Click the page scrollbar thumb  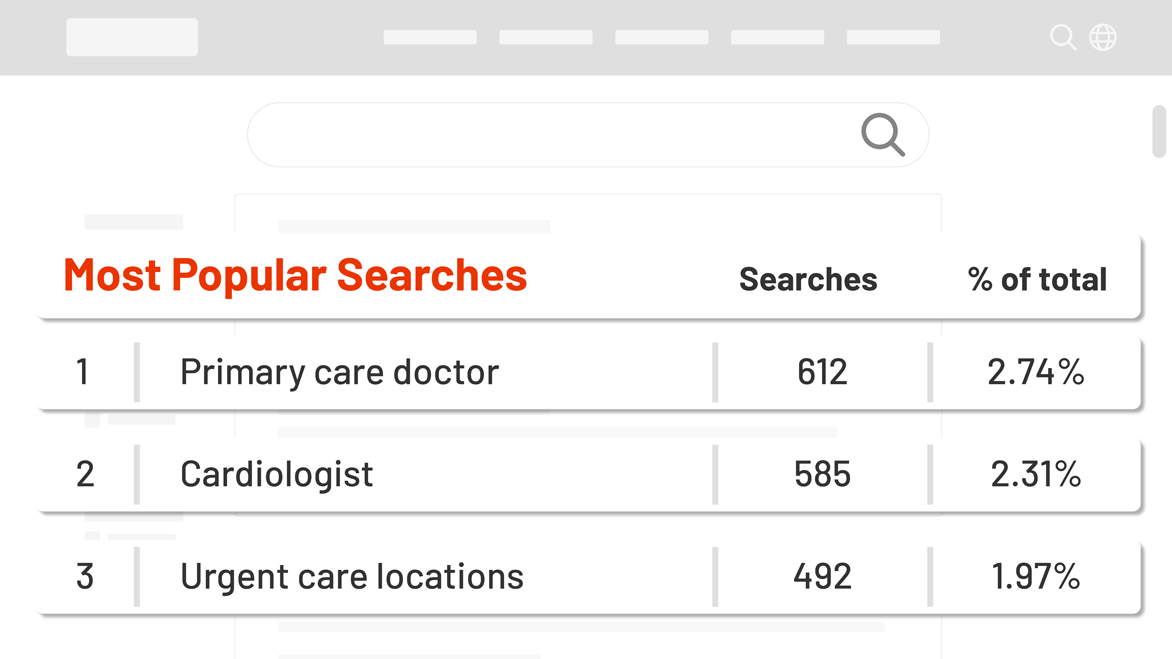(1159, 132)
